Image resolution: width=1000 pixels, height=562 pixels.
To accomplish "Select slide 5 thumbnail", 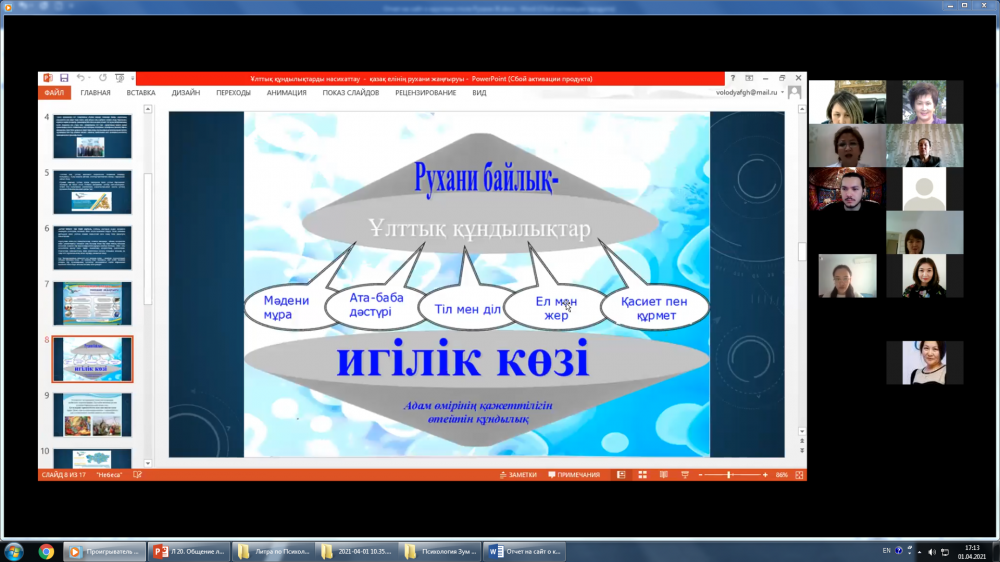I will 92,191.
